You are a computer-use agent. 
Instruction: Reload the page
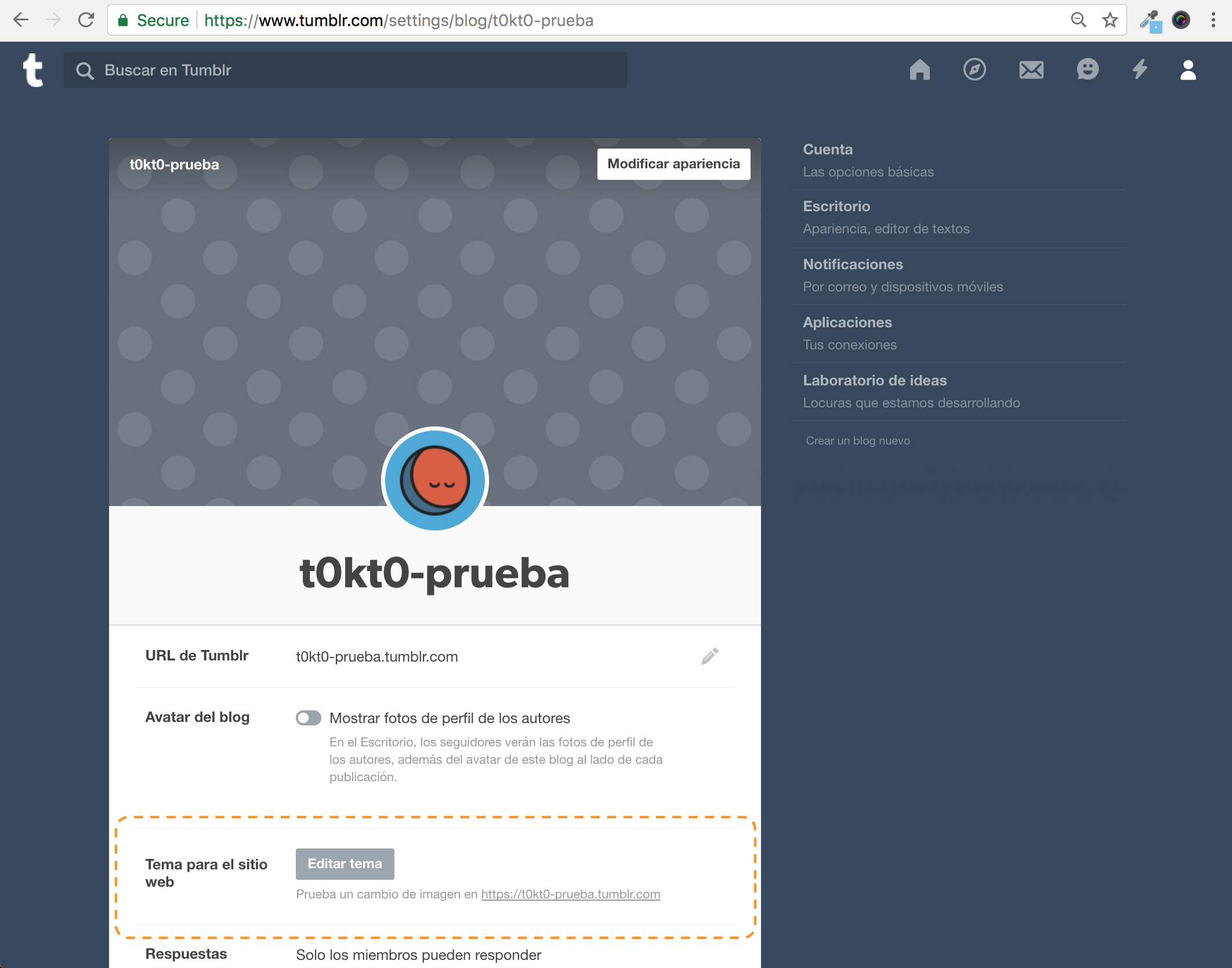[x=86, y=20]
